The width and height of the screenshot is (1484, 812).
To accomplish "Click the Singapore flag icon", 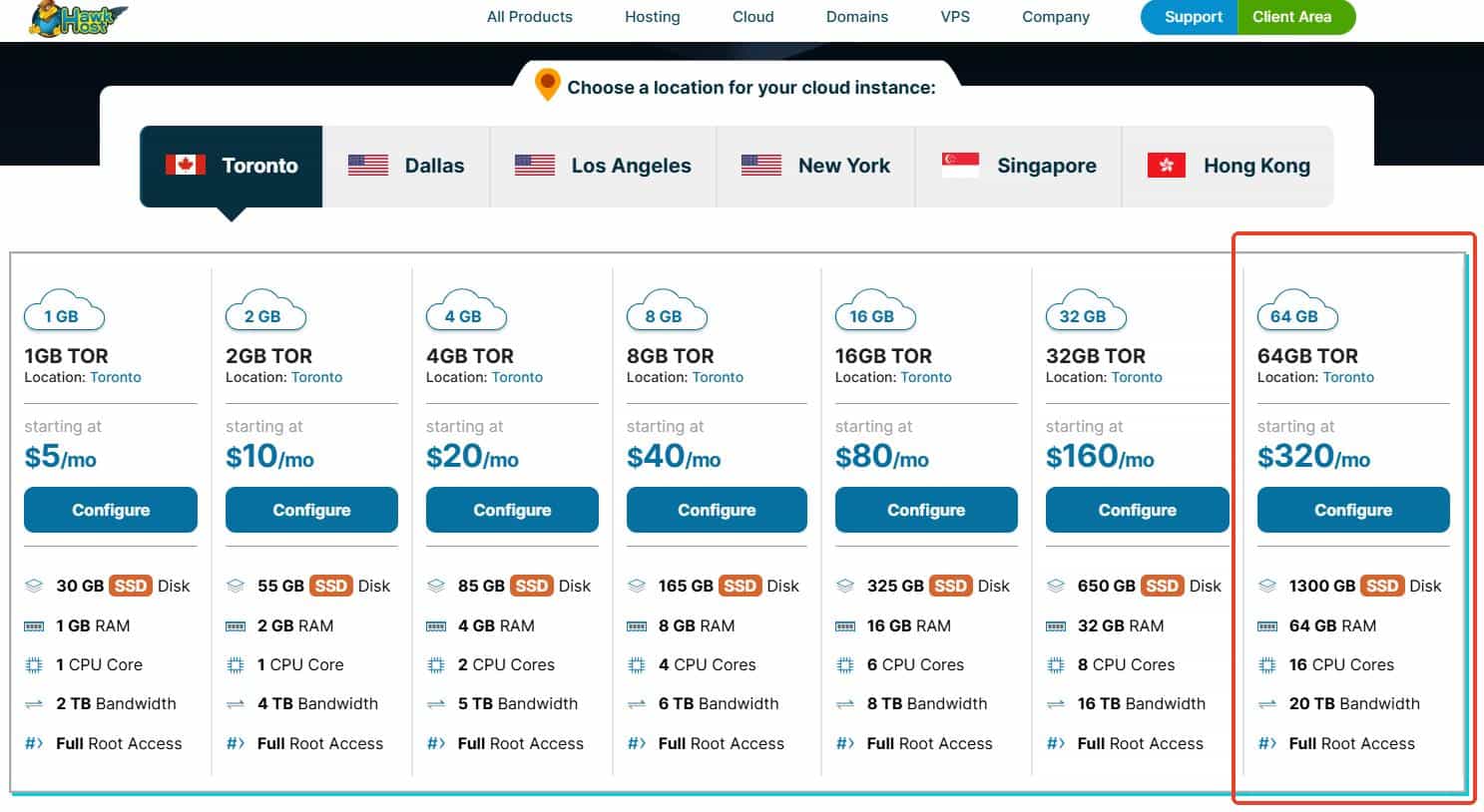I will click(x=961, y=165).
